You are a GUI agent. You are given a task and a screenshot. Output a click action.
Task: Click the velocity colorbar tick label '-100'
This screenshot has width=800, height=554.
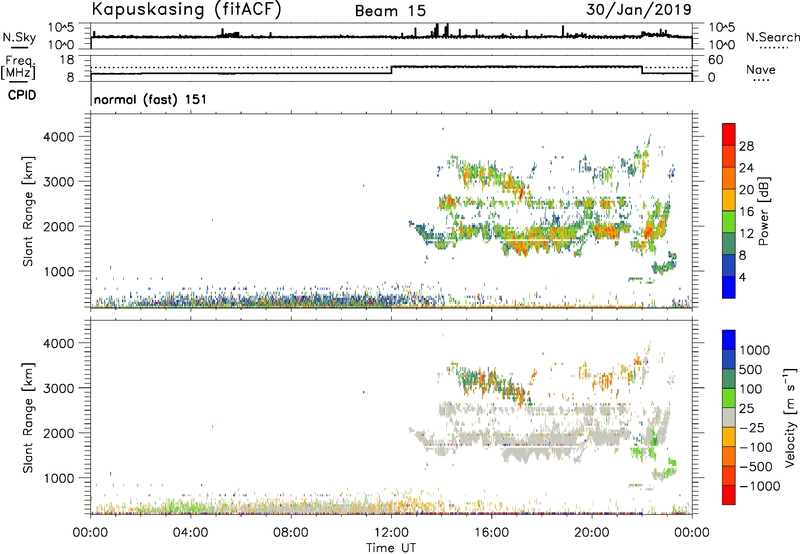point(756,447)
